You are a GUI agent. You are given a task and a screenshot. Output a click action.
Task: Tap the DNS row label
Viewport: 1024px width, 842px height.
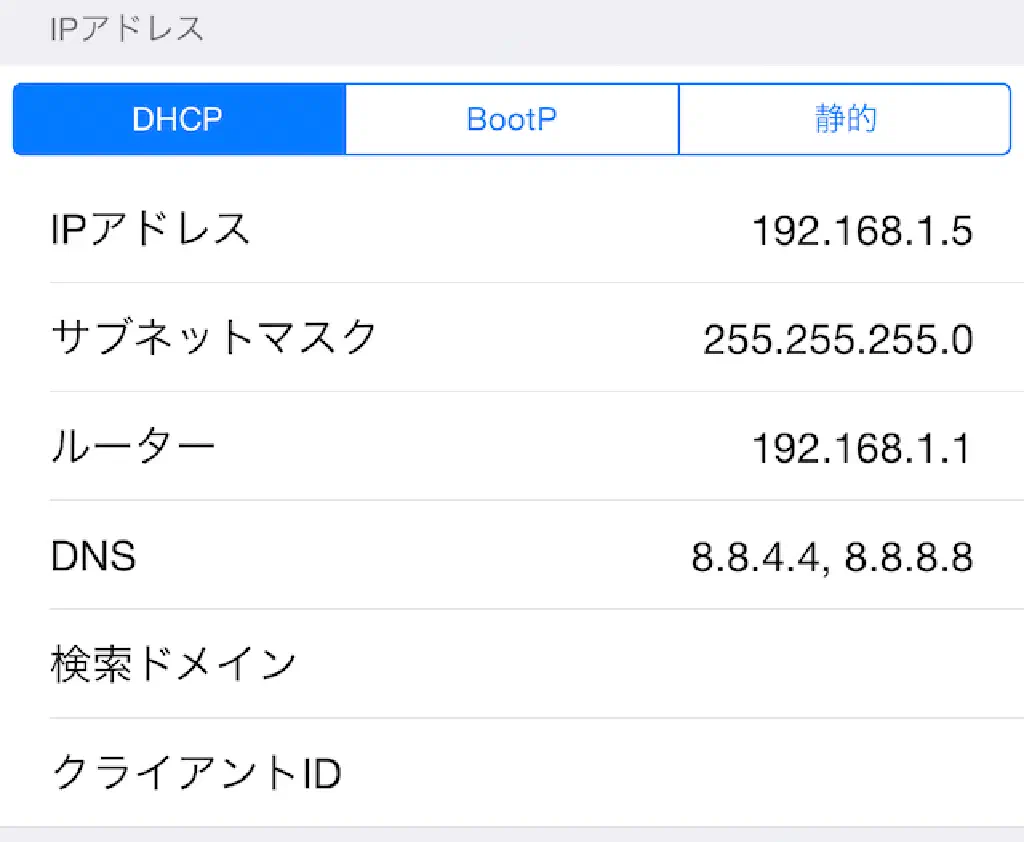[93, 556]
